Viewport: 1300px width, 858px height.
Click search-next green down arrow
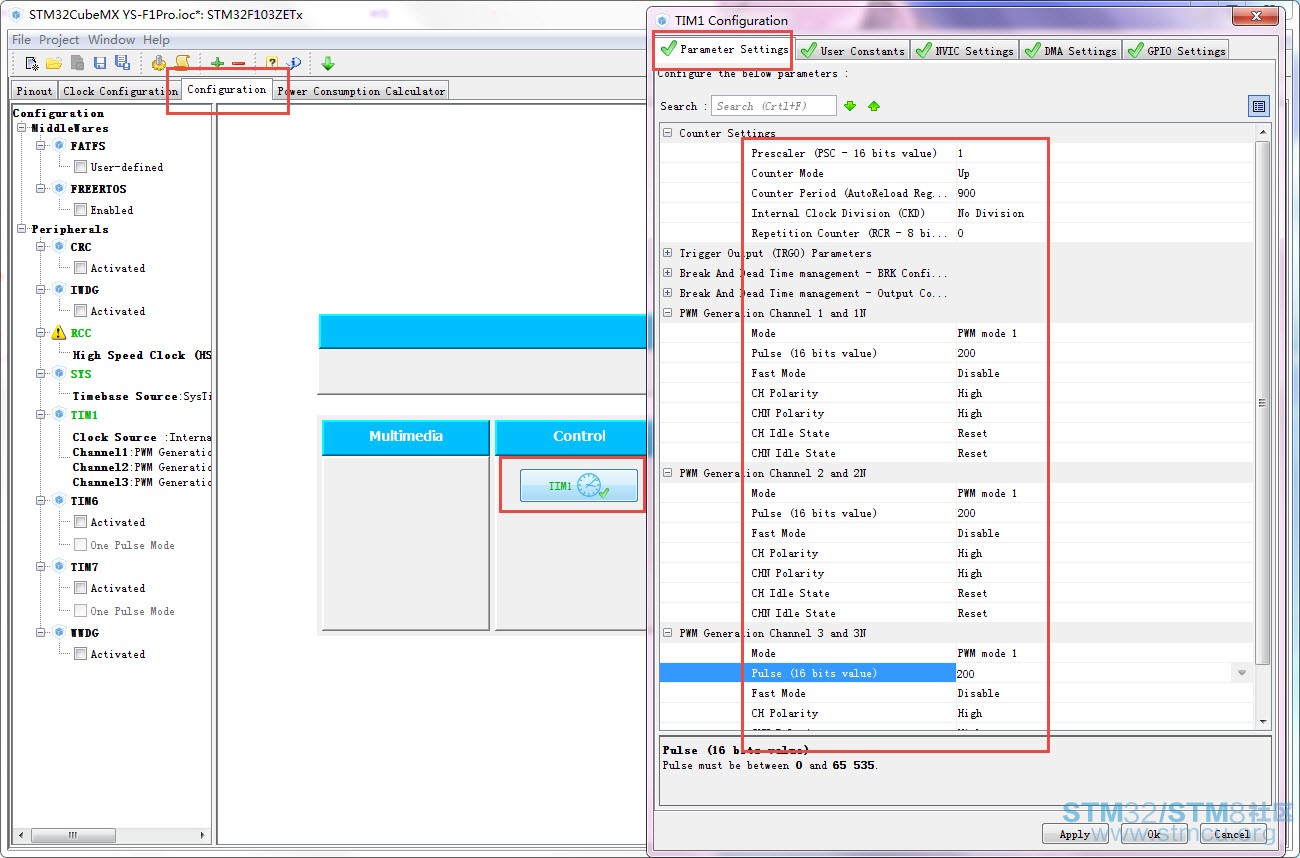[x=850, y=106]
